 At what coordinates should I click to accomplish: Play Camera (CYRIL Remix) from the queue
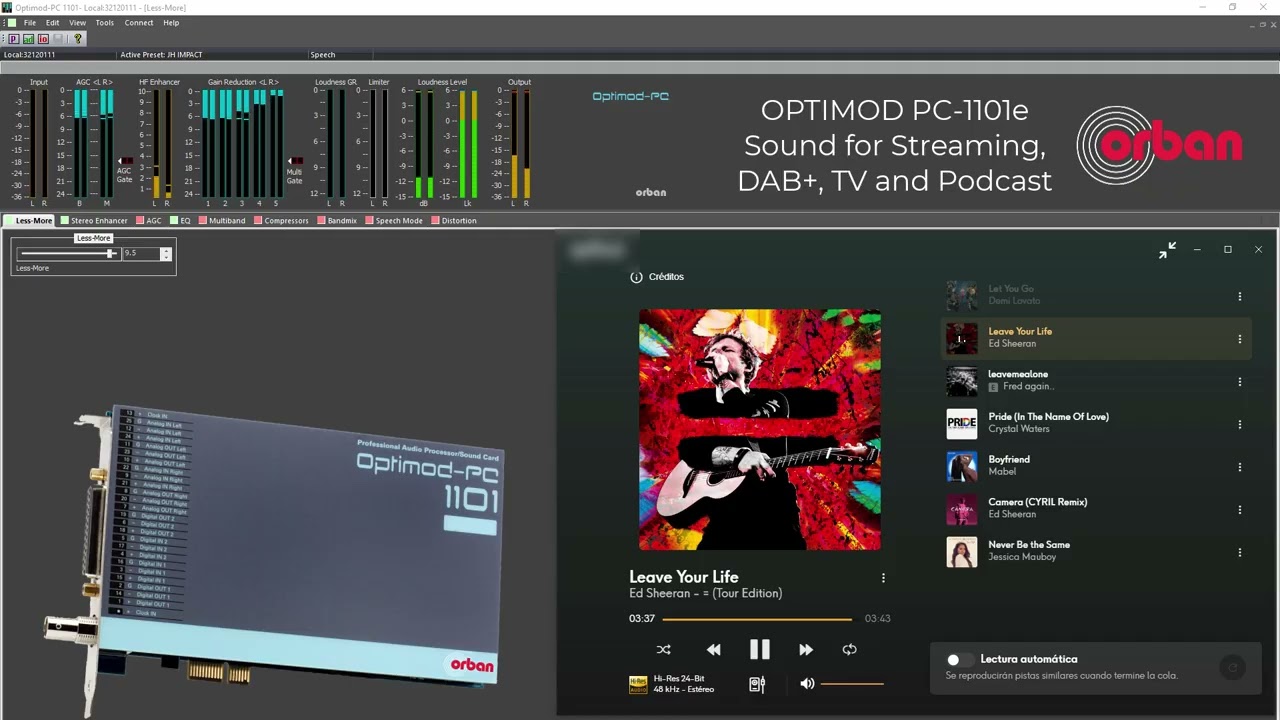coord(1097,510)
